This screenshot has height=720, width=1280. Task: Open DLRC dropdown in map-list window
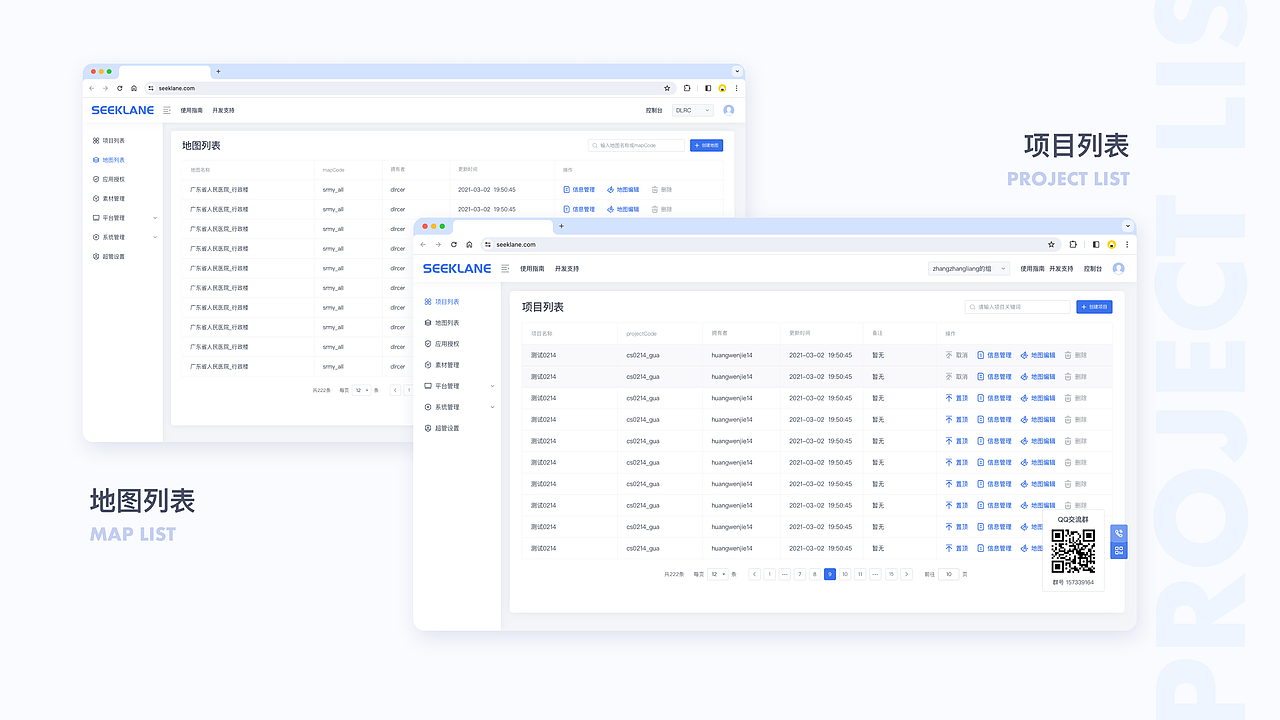pos(693,110)
